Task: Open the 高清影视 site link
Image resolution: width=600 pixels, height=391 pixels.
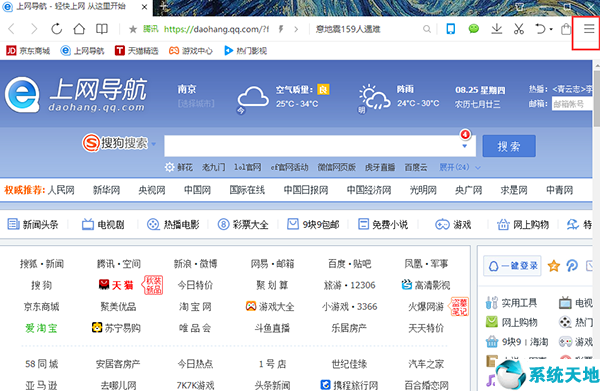Action: 426,285
